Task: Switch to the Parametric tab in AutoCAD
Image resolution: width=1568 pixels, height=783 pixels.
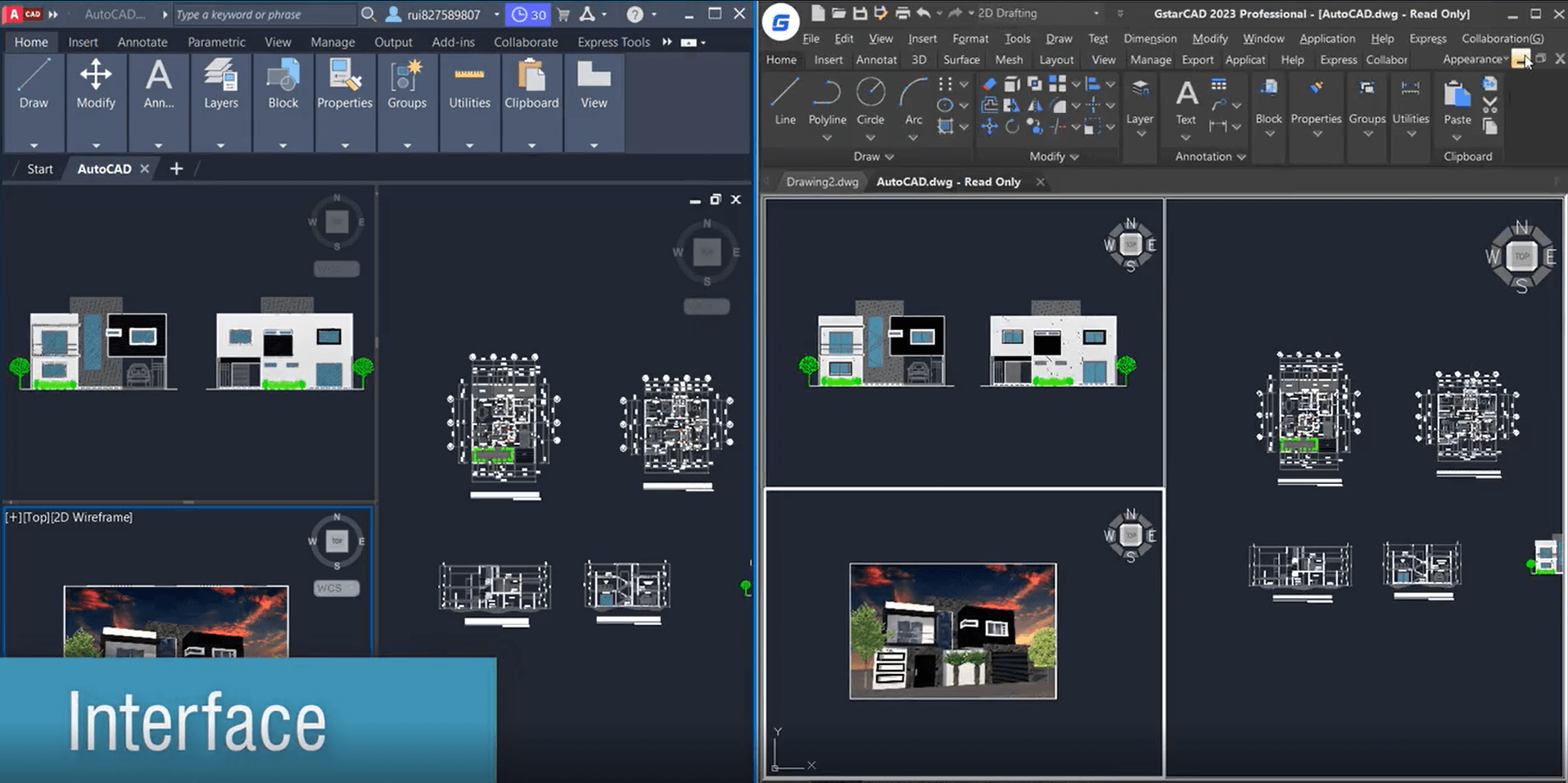Action: pyautogui.click(x=216, y=42)
